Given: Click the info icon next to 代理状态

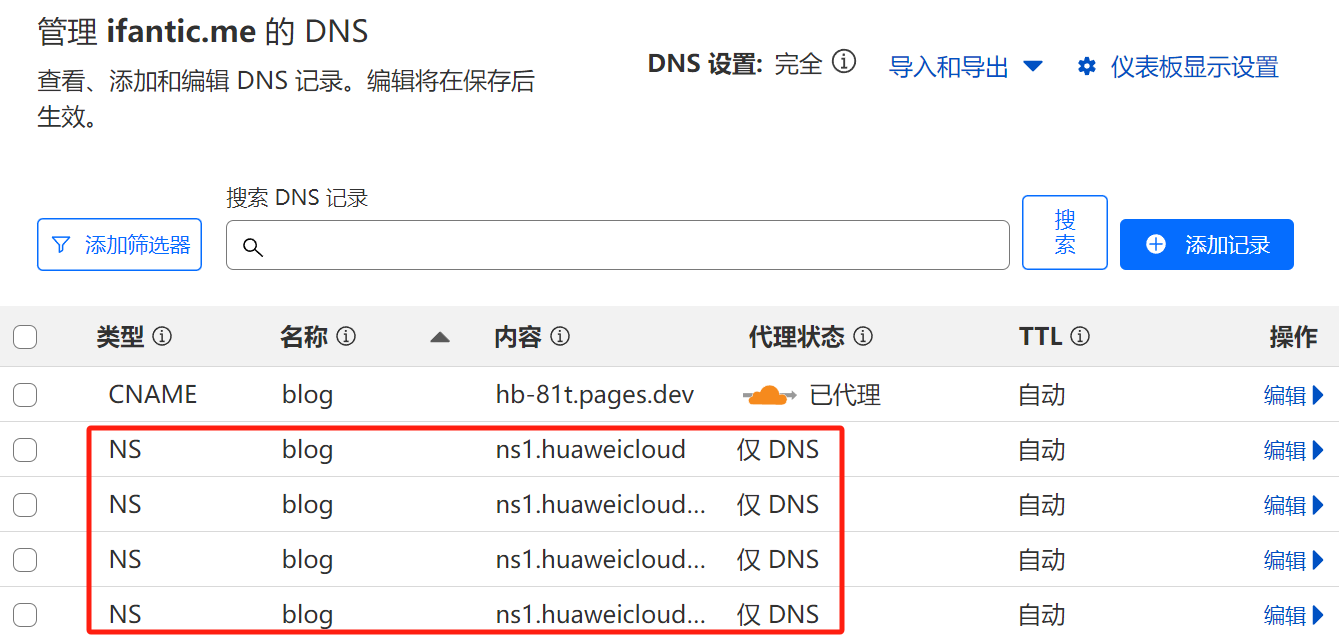Looking at the screenshot, I should [863, 337].
